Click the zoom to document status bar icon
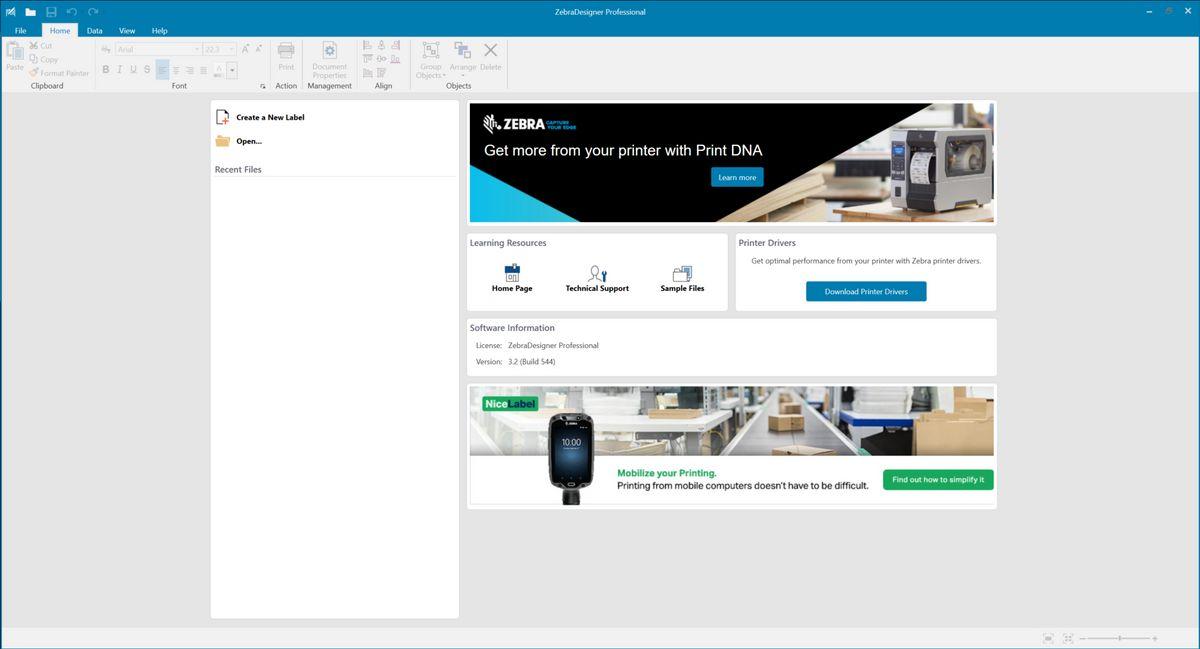The width and height of the screenshot is (1200, 649). (x=1048, y=638)
